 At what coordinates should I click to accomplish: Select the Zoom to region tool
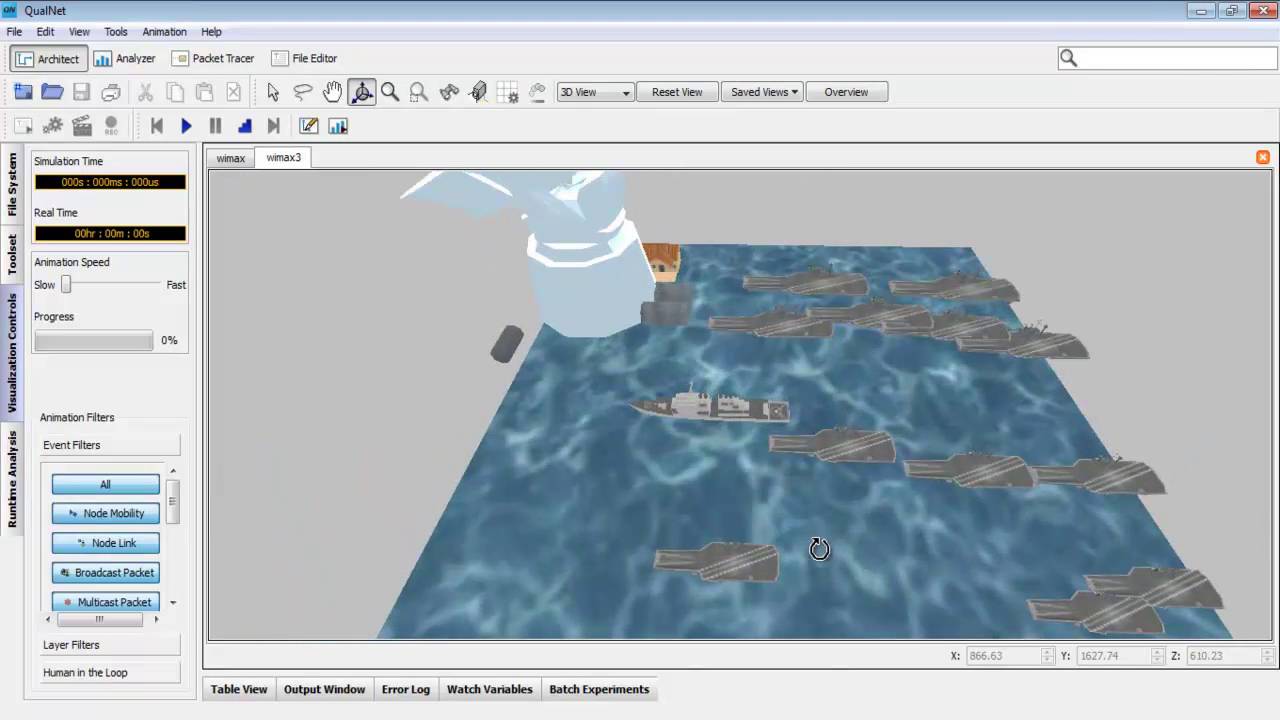pos(419,92)
